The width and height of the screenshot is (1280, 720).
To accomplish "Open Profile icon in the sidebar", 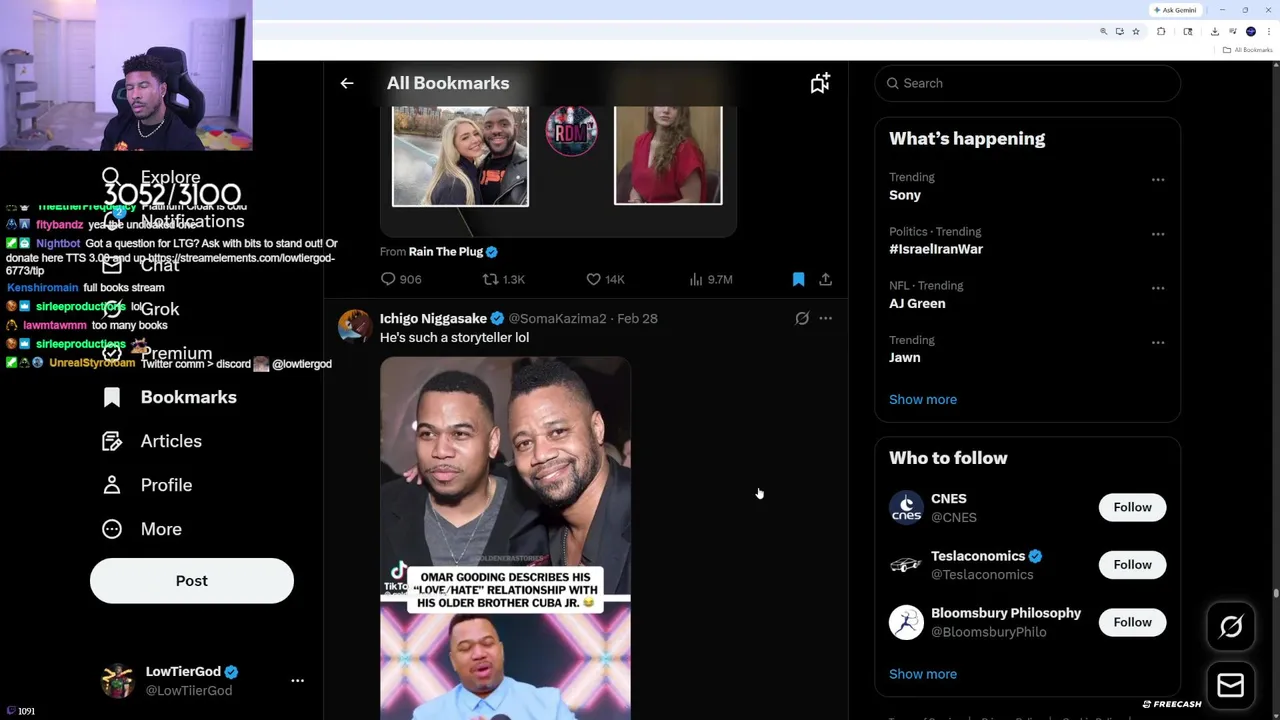I will [112, 485].
